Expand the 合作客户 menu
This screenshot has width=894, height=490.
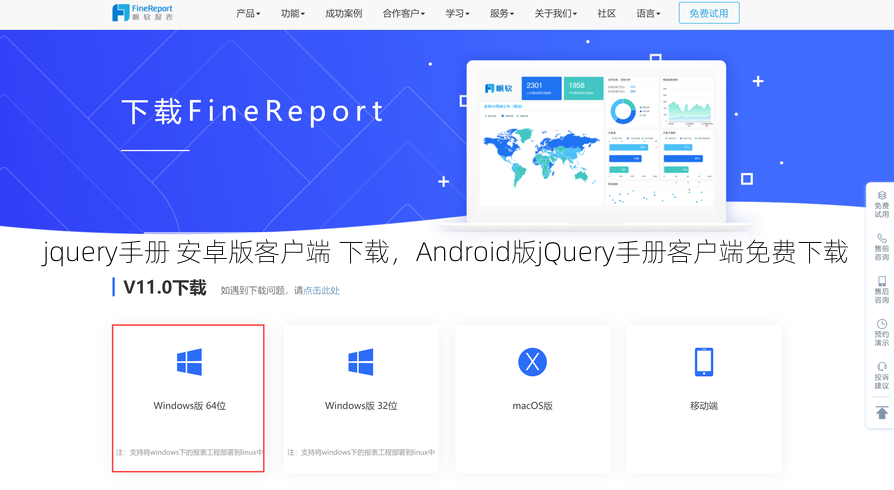pyautogui.click(x=404, y=13)
